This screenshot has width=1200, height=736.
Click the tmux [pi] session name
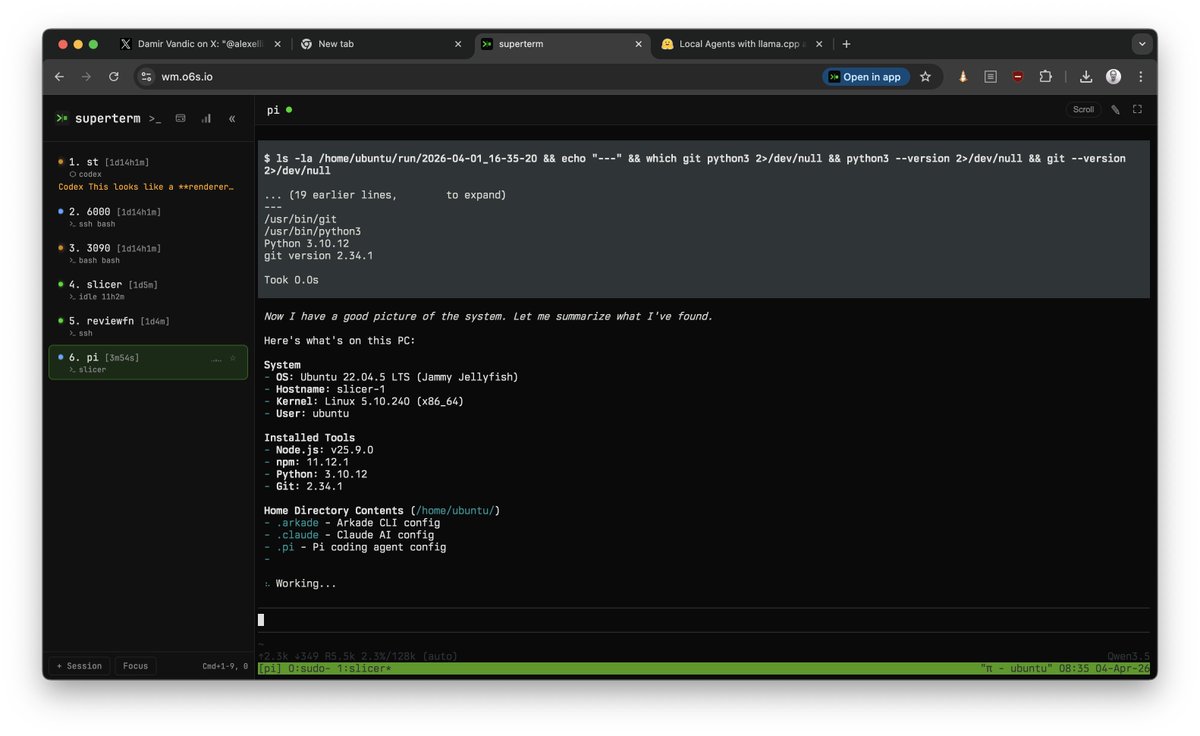(x=270, y=668)
